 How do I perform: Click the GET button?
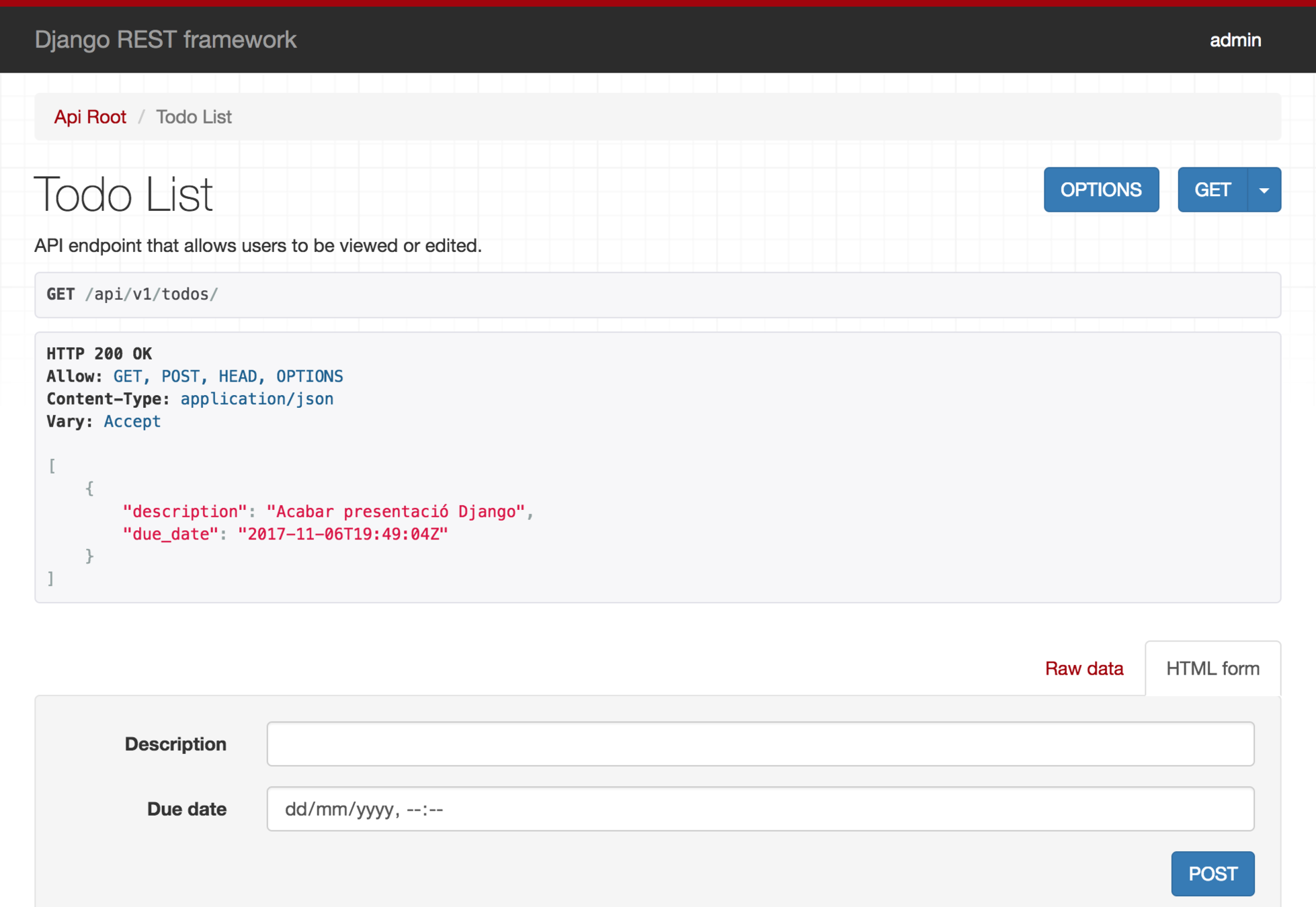(x=1212, y=190)
